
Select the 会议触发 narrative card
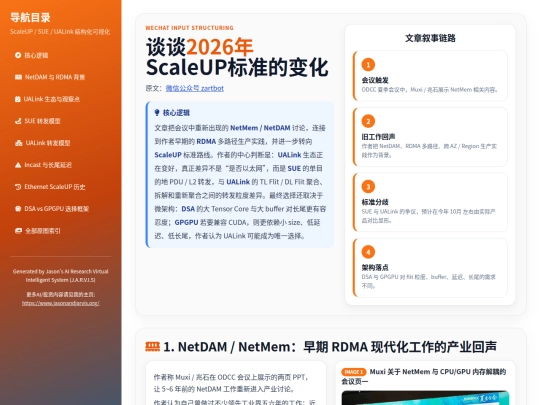430,76
